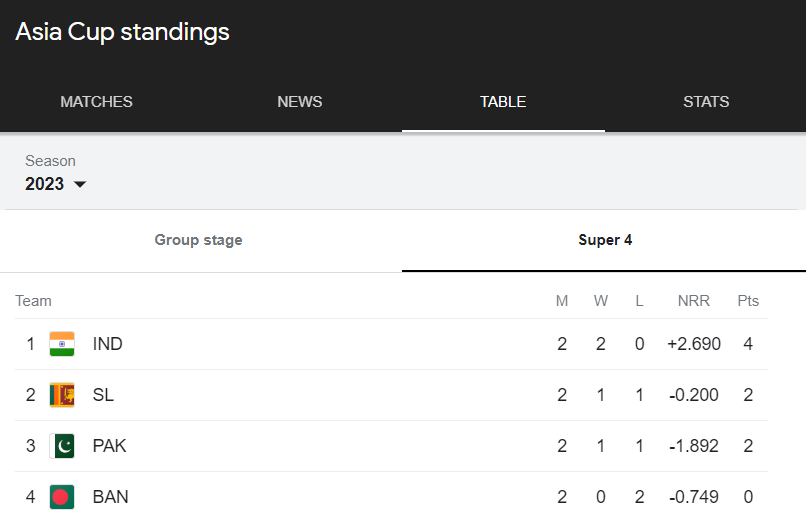
Task: Click the Sri Lanka flag icon
Action: tap(62, 395)
